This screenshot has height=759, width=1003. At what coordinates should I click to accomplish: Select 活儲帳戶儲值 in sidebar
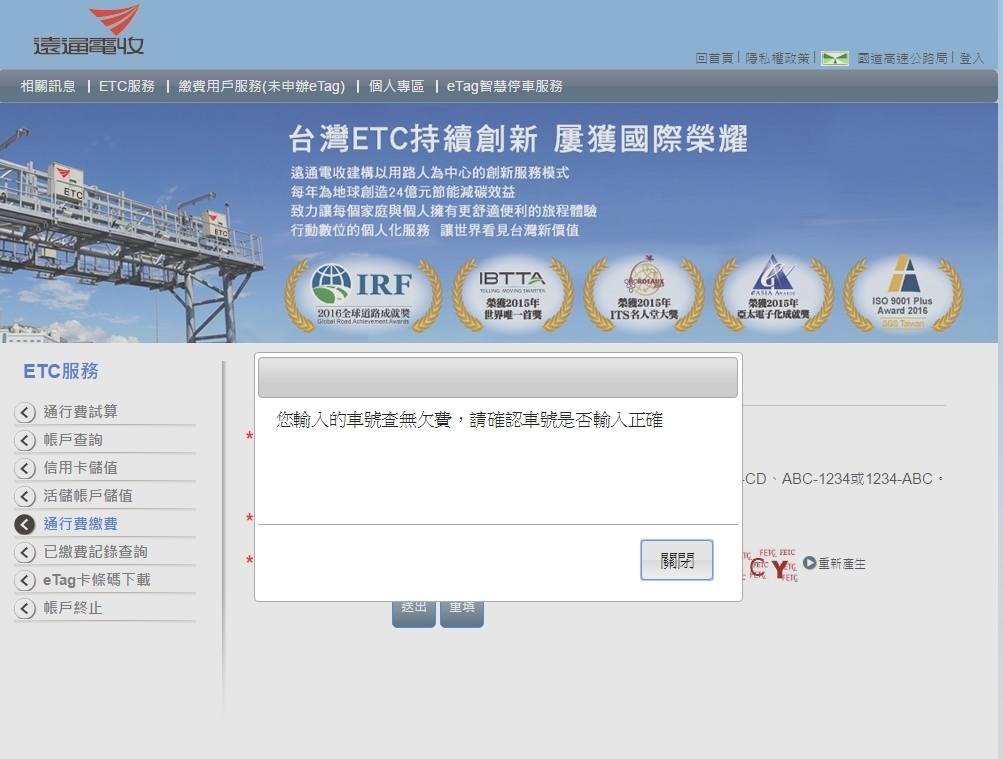point(88,497)
